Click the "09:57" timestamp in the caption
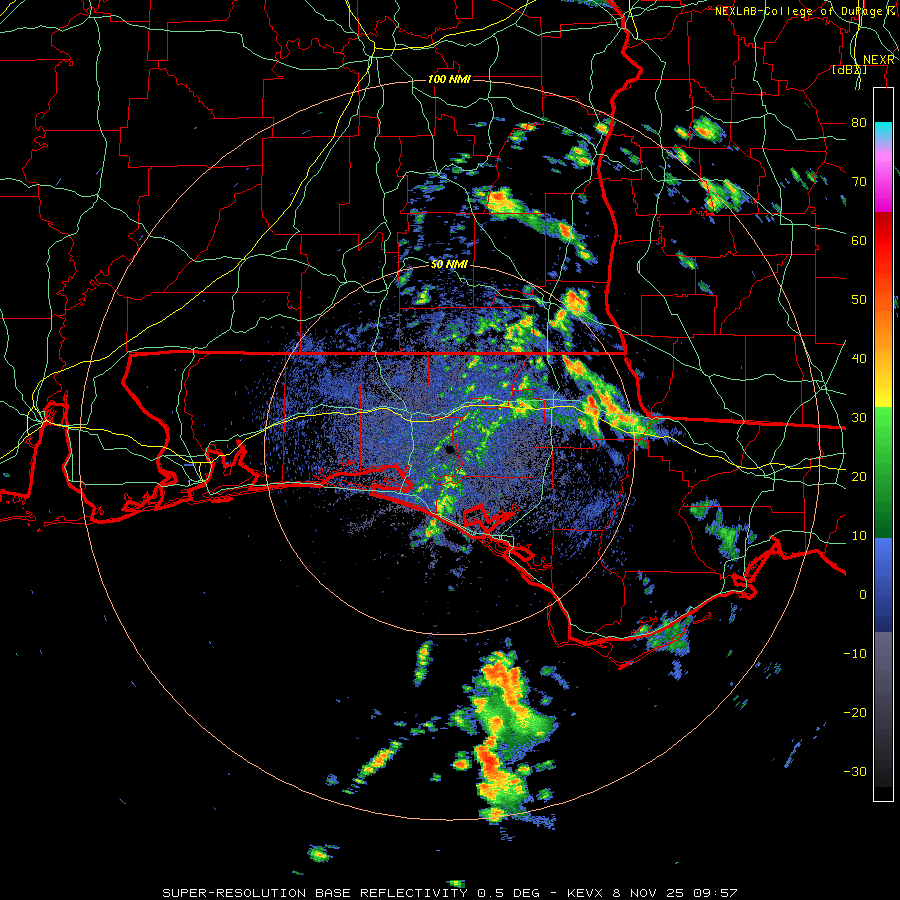 [x=716, y=893]
